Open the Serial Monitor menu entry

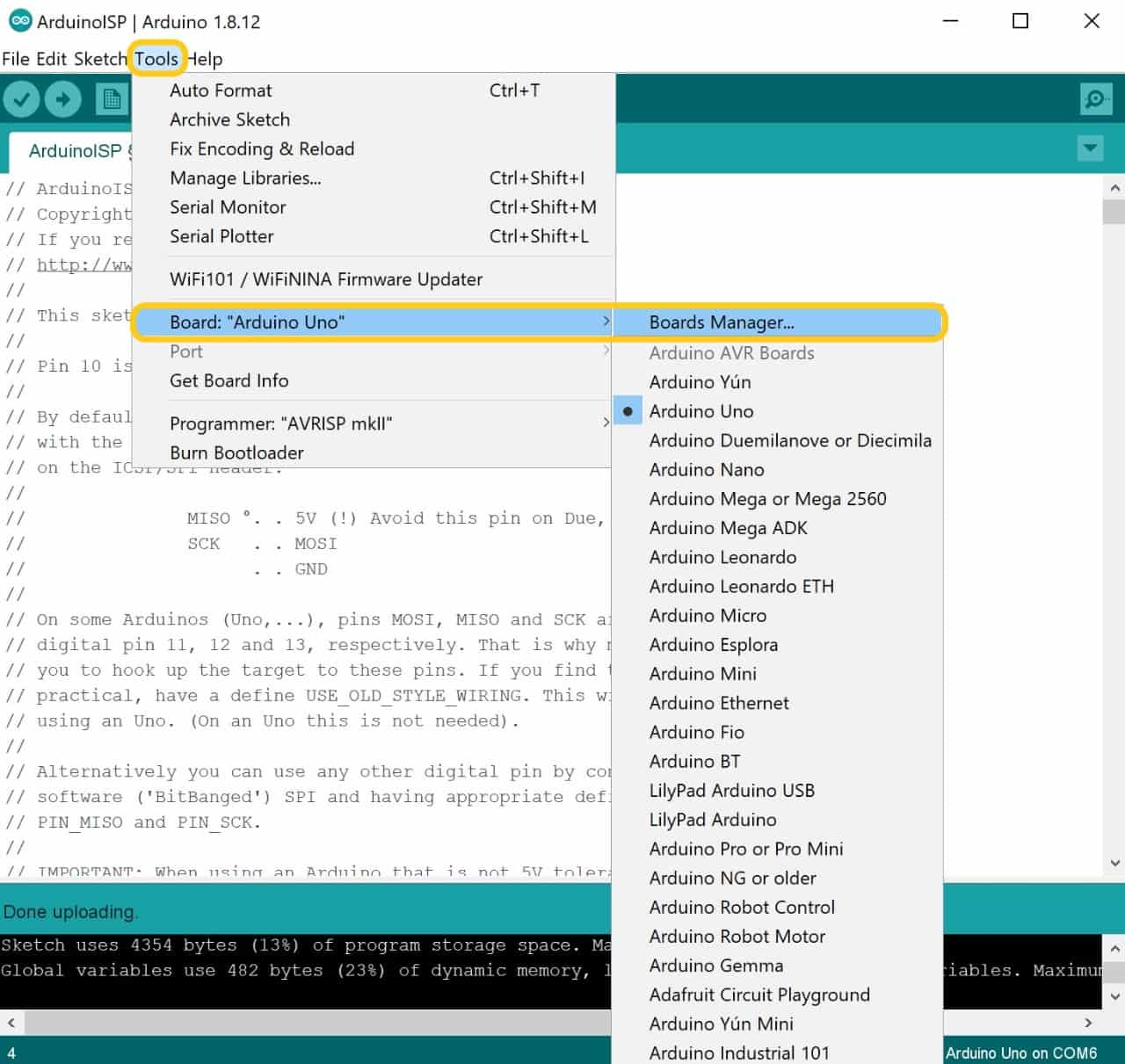click(x=373, y=207)
